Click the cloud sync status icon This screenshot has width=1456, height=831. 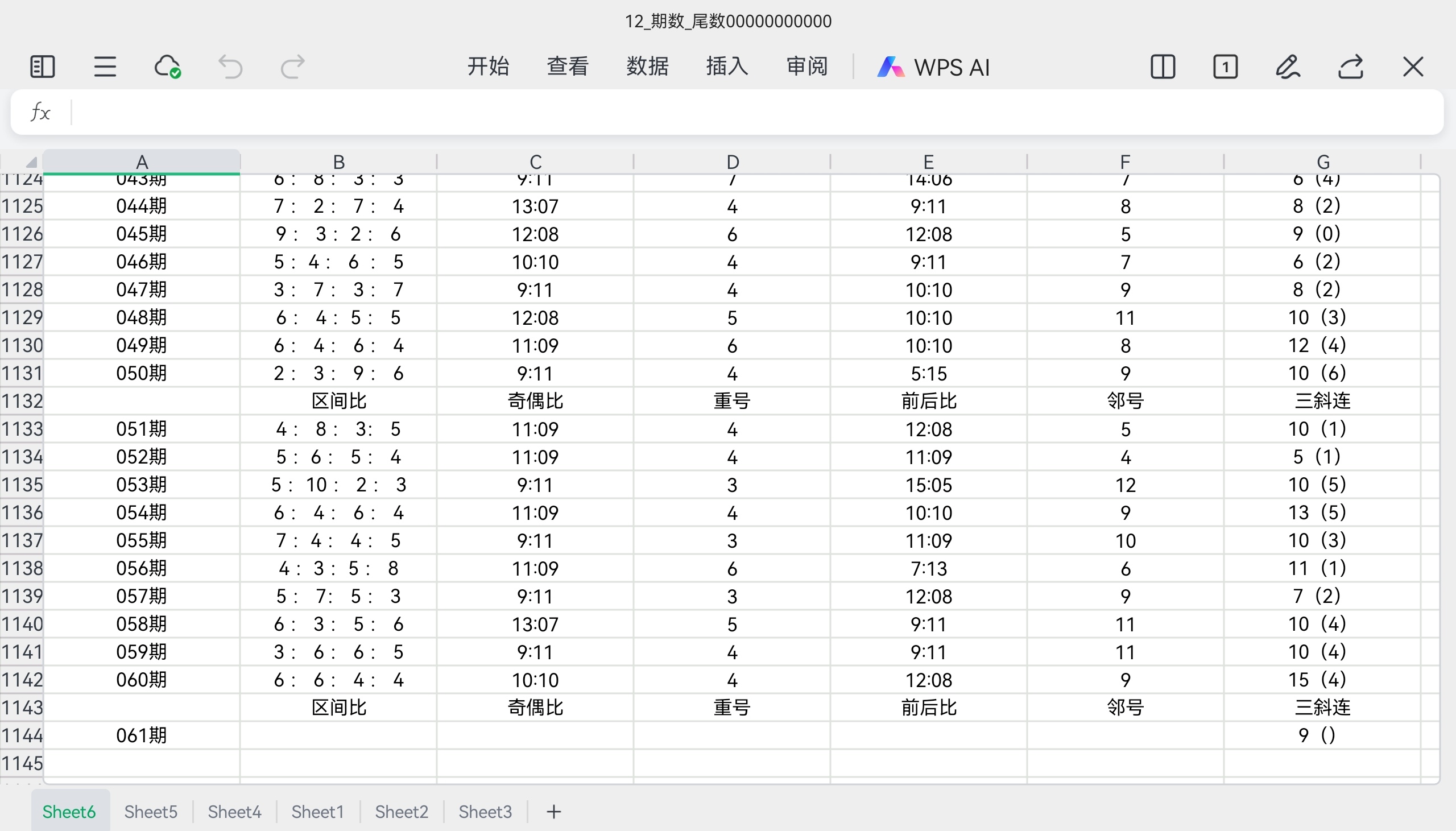pos(167,67)
